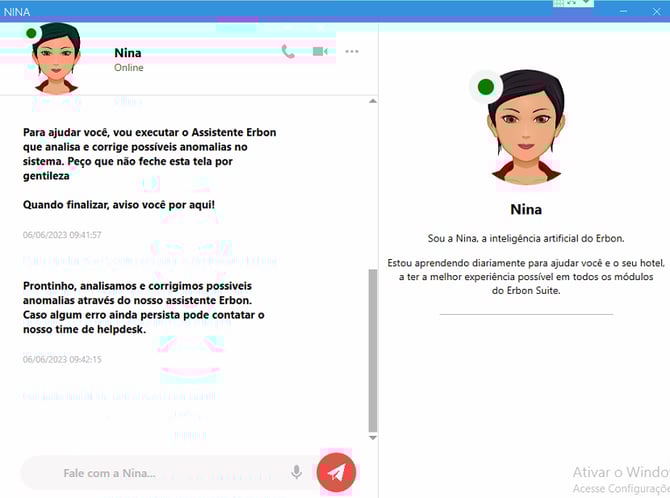Viewport: 670px width, 498px height.
Task: Click the 06/06/2023 09:42:15 timestamp
Action: (62, 359)
